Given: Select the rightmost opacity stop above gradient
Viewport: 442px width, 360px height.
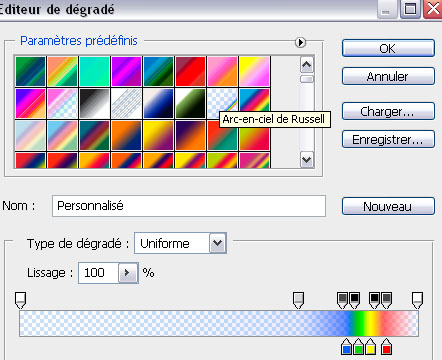Looking at the screenshot, I should tap(417, 300).
